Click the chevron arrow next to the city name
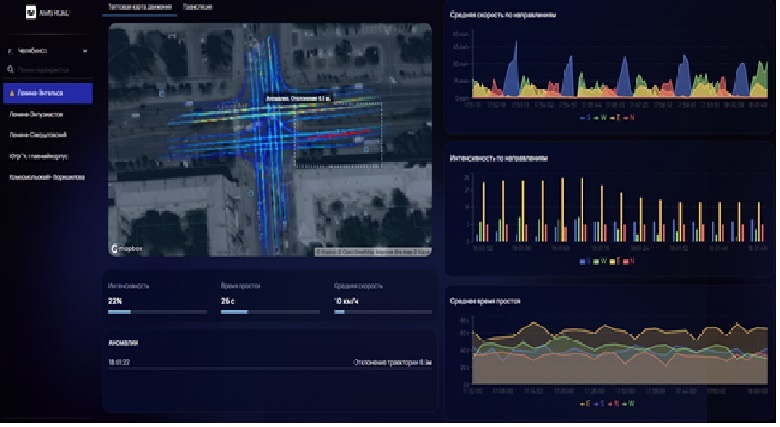Image resolution: width=780 pixels, height=427 pixels. [86, 50]
